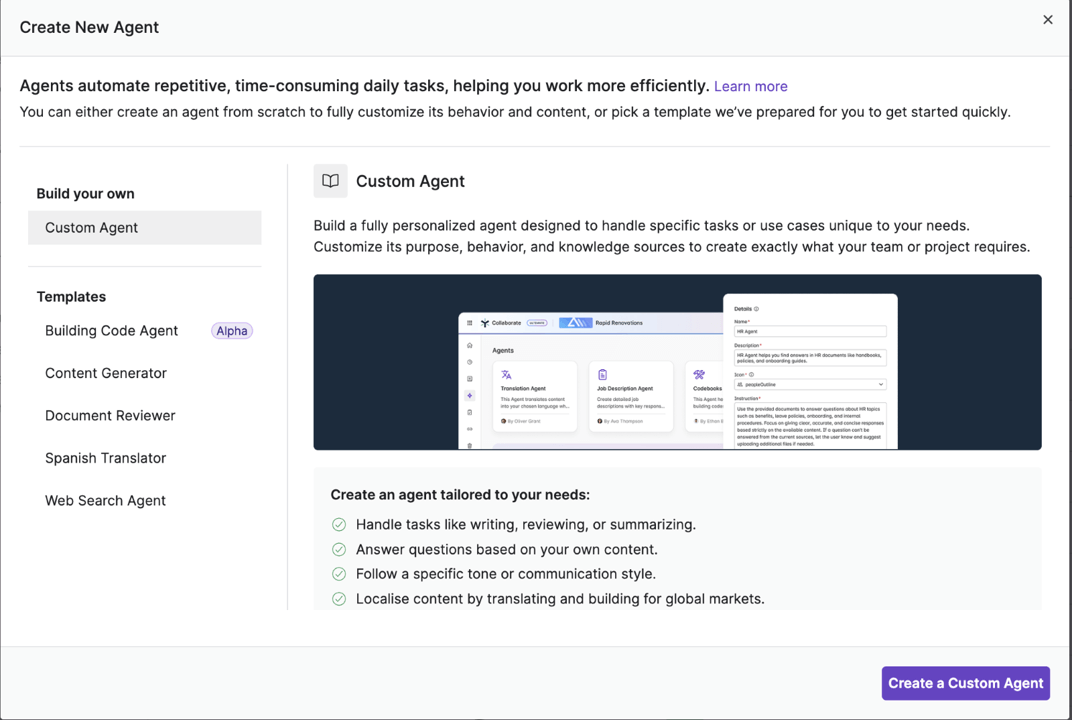Select the Building Code Agent template
This screenshot has height=720, width=1072.
112,331
